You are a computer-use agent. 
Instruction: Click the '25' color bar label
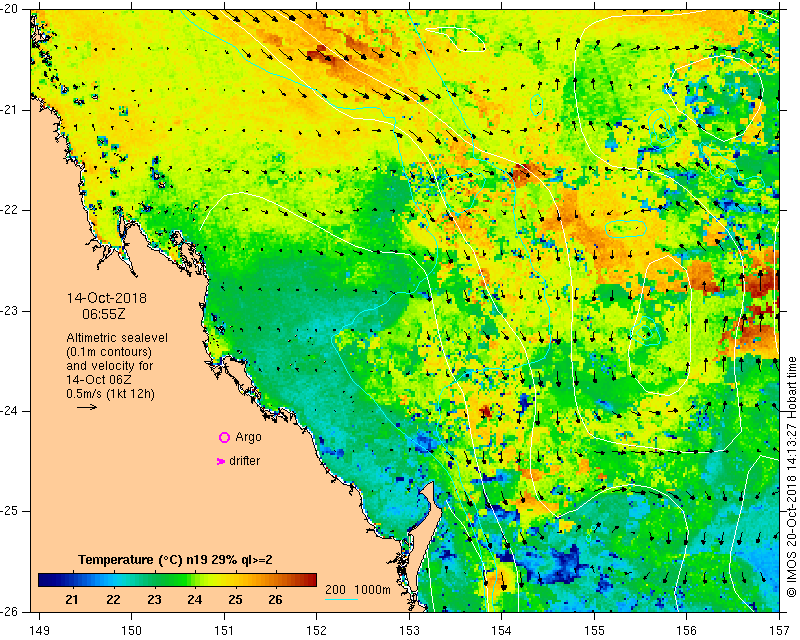click(x=235, y=600)
